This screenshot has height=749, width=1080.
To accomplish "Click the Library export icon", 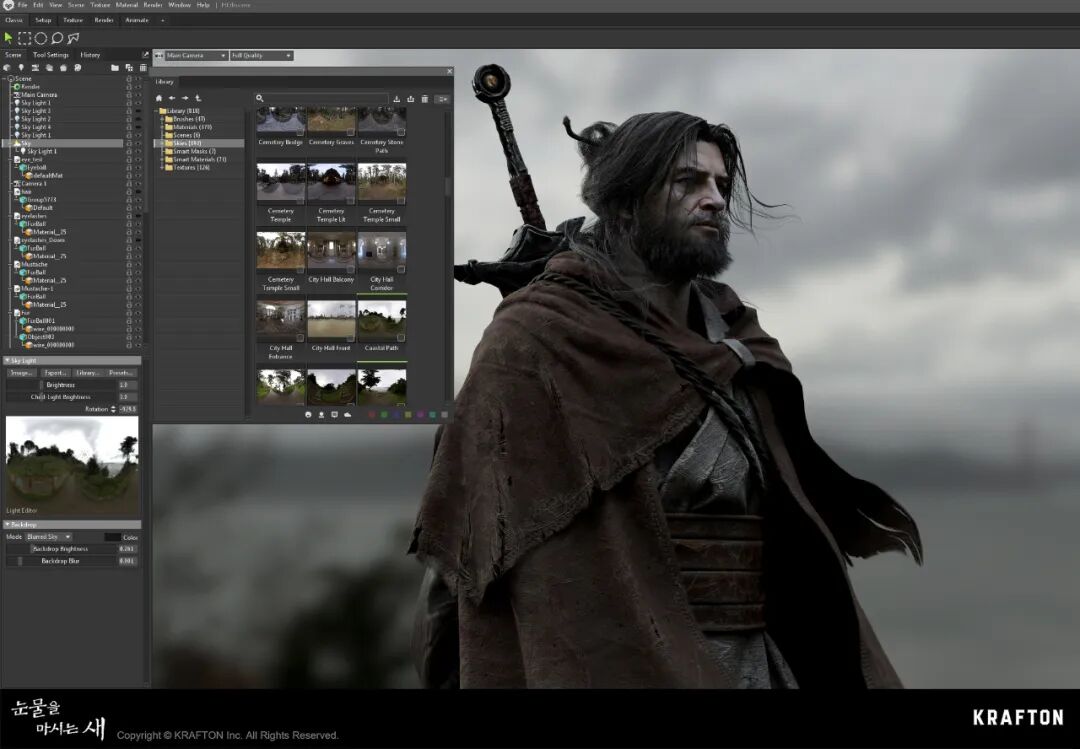I will (x=411, y=99).
